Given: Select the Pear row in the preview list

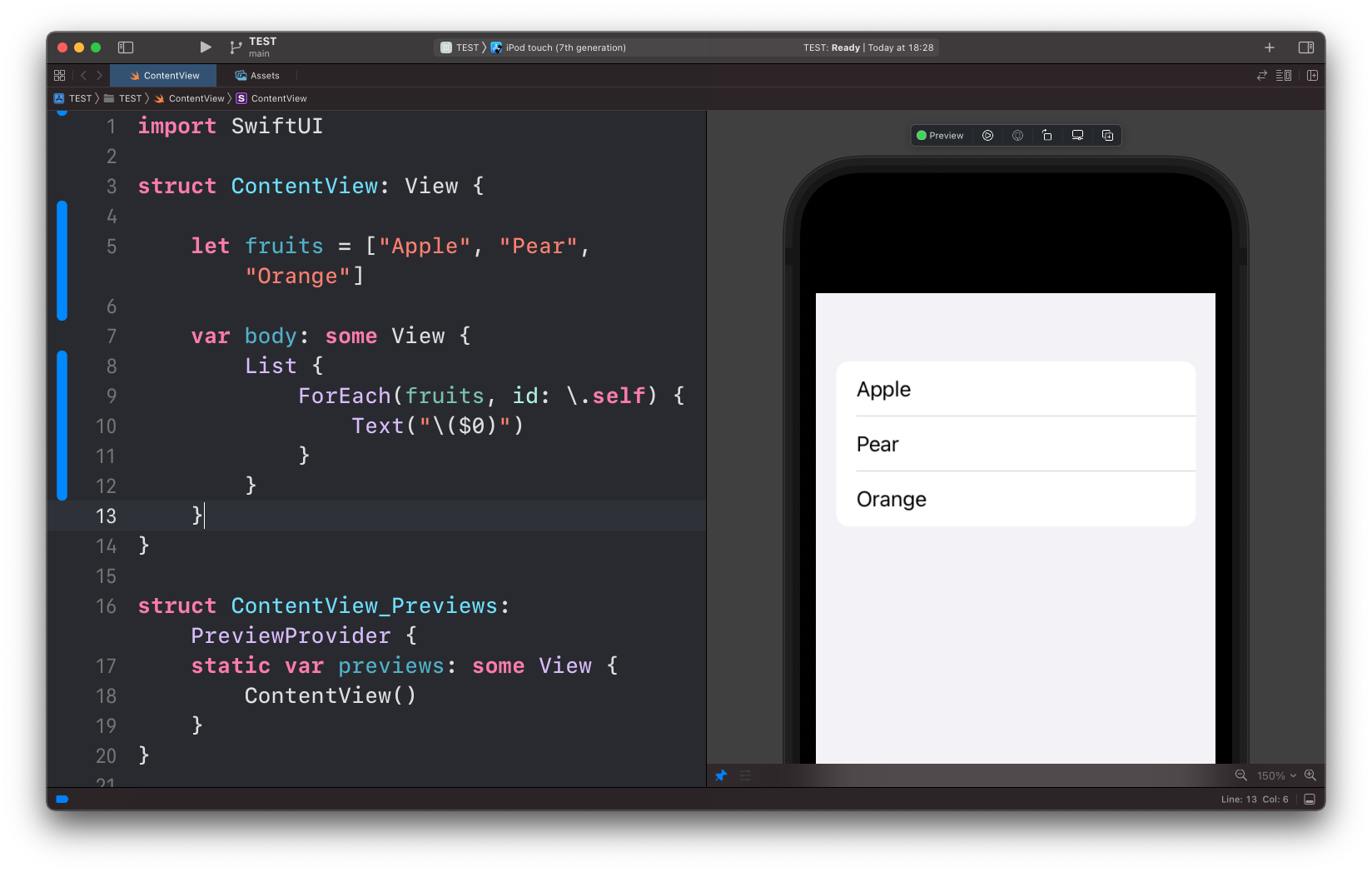Looking at the screenshot, I should 1016,444.
